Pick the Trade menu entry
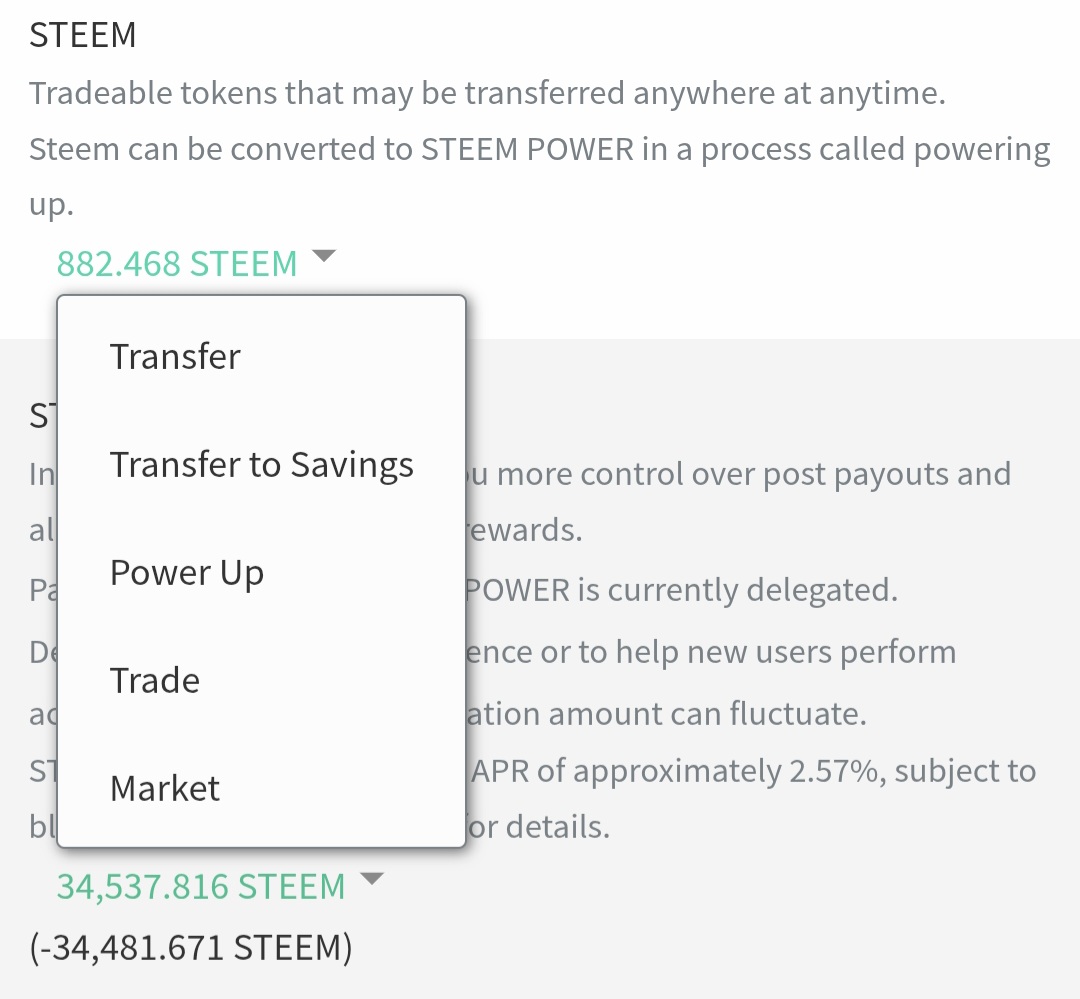The height and width of the screenshot is (999, 1080). tap(155, 681)
